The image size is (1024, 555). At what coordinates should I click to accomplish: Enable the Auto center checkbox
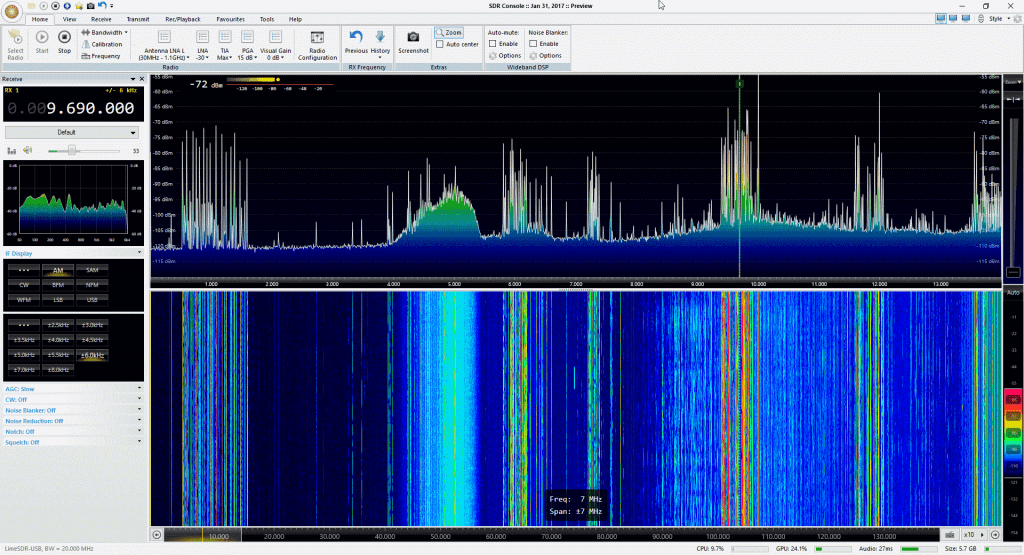441,44
